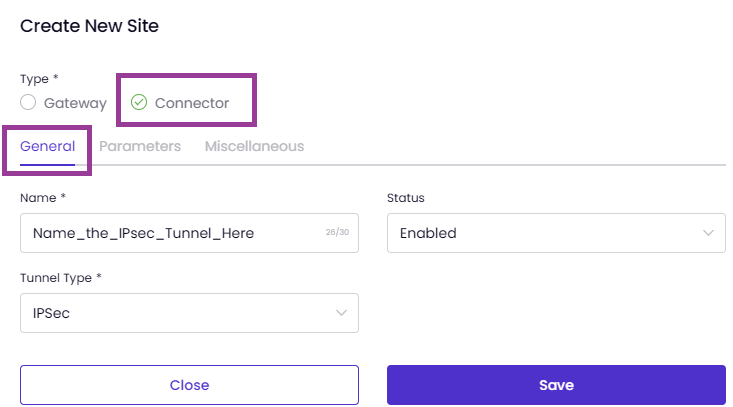Click the Status field label
The height and width of the screenshot is (407, 733).
pyautogui.click(x=406, y=198)
